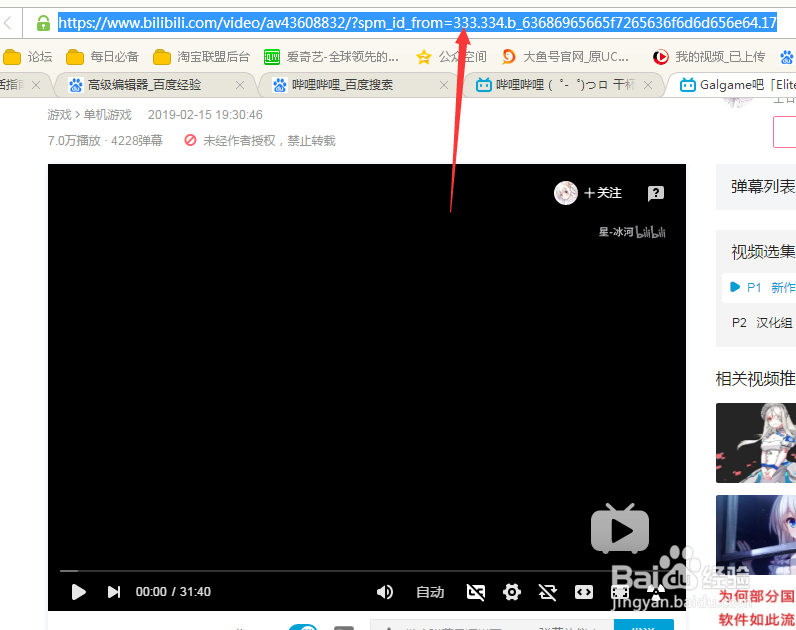Click the uploader avatar in the player
This screenshot has height=630, width=796.
(x=566, y=193)
